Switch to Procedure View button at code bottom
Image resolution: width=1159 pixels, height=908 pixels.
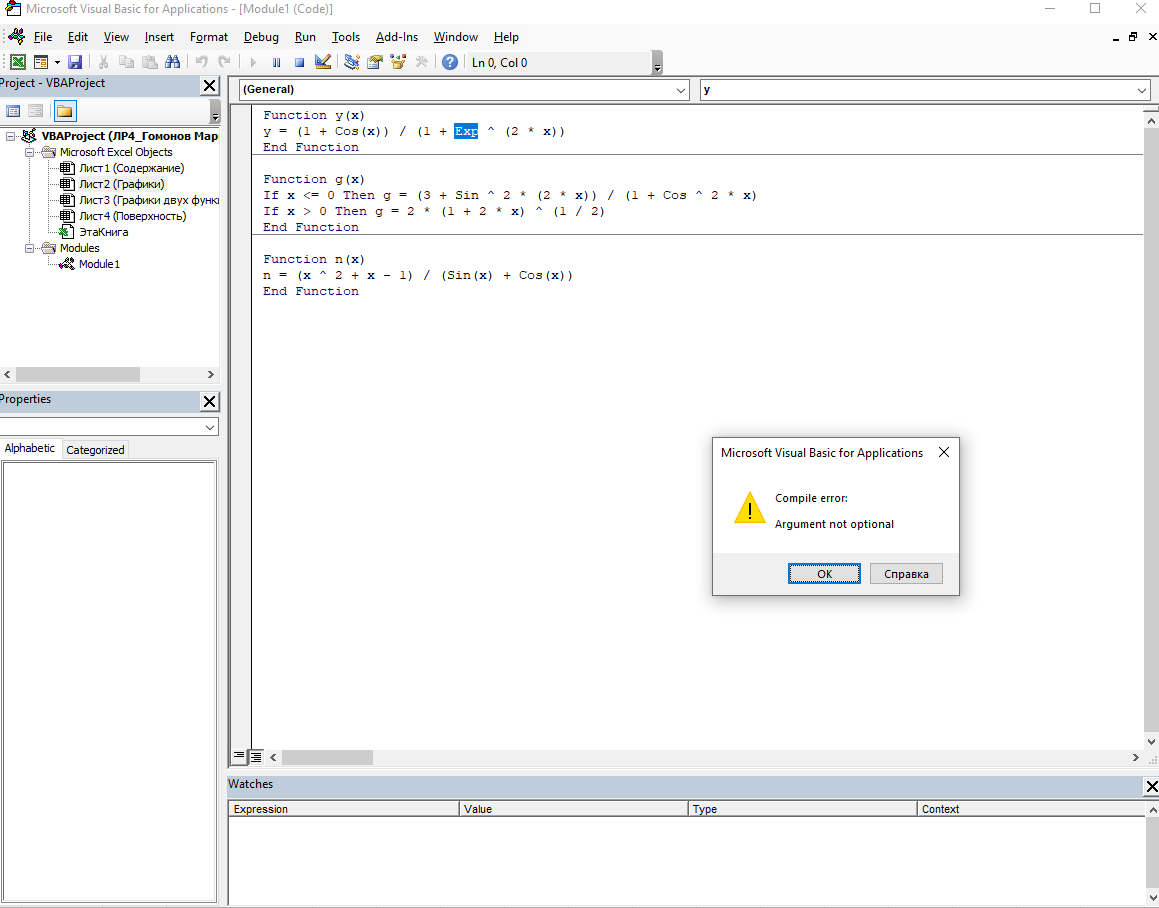[x=239, y=756]
